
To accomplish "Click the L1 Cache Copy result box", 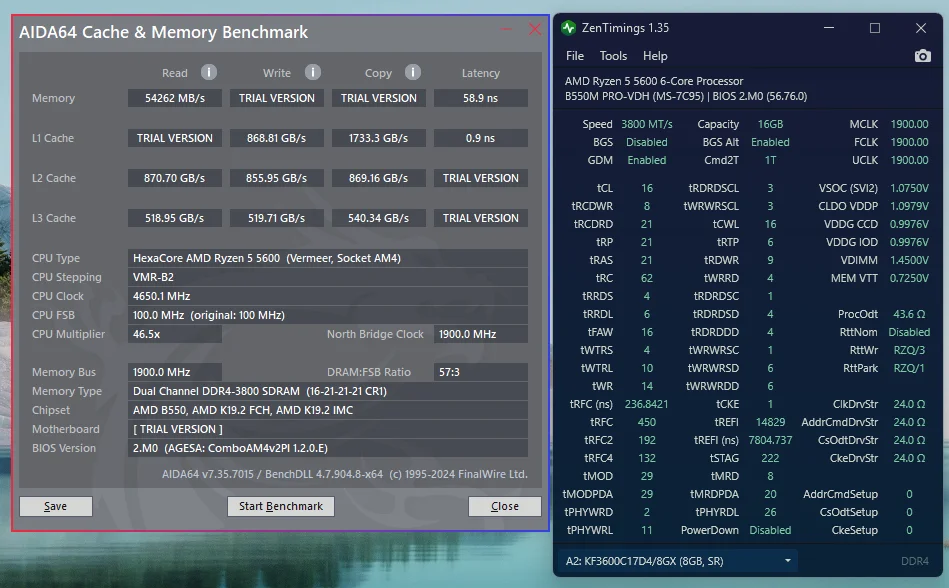I will (378, 138).
